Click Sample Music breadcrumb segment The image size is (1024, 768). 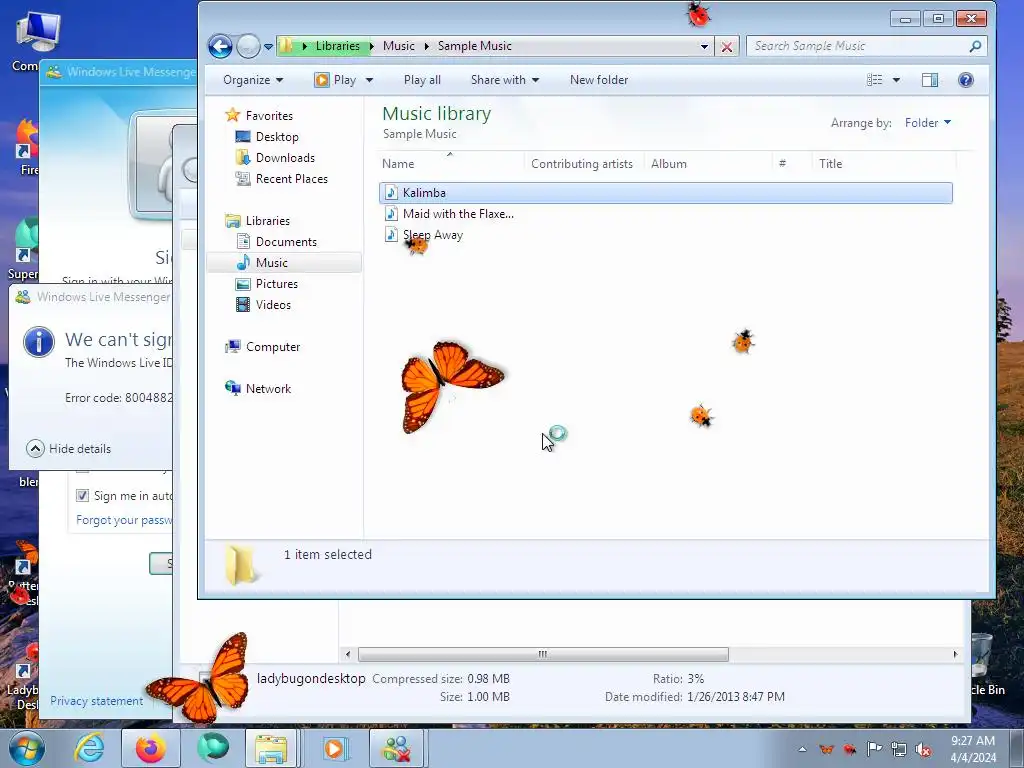[475, 46]
